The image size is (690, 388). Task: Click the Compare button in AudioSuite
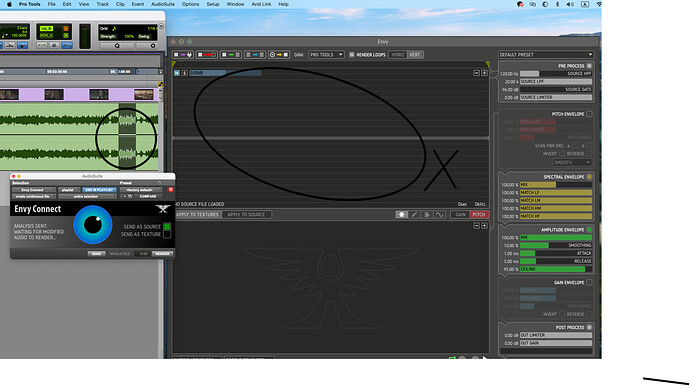(148, 196)
